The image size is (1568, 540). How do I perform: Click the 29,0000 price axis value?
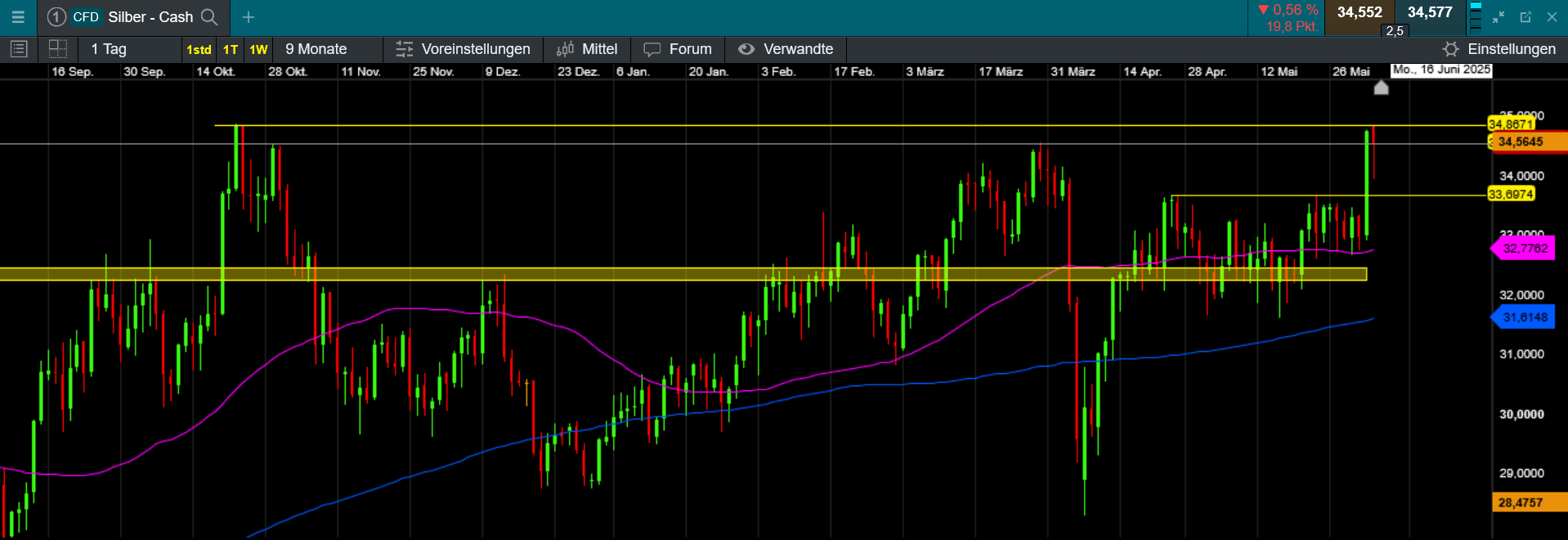coord(1521,473)
